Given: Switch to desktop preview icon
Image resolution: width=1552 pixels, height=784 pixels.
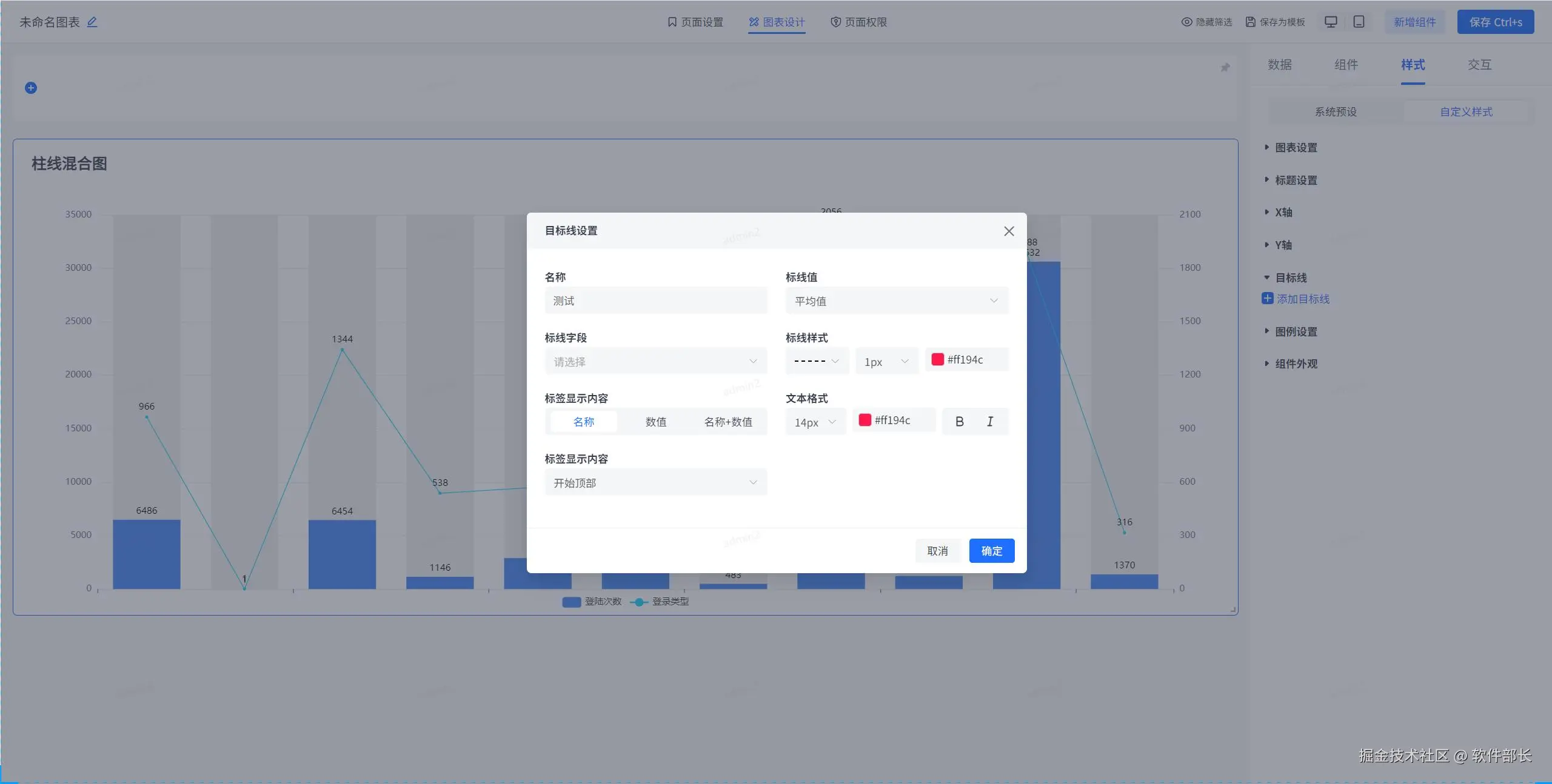Looking at the screenshot, I should coord(1331,22).
